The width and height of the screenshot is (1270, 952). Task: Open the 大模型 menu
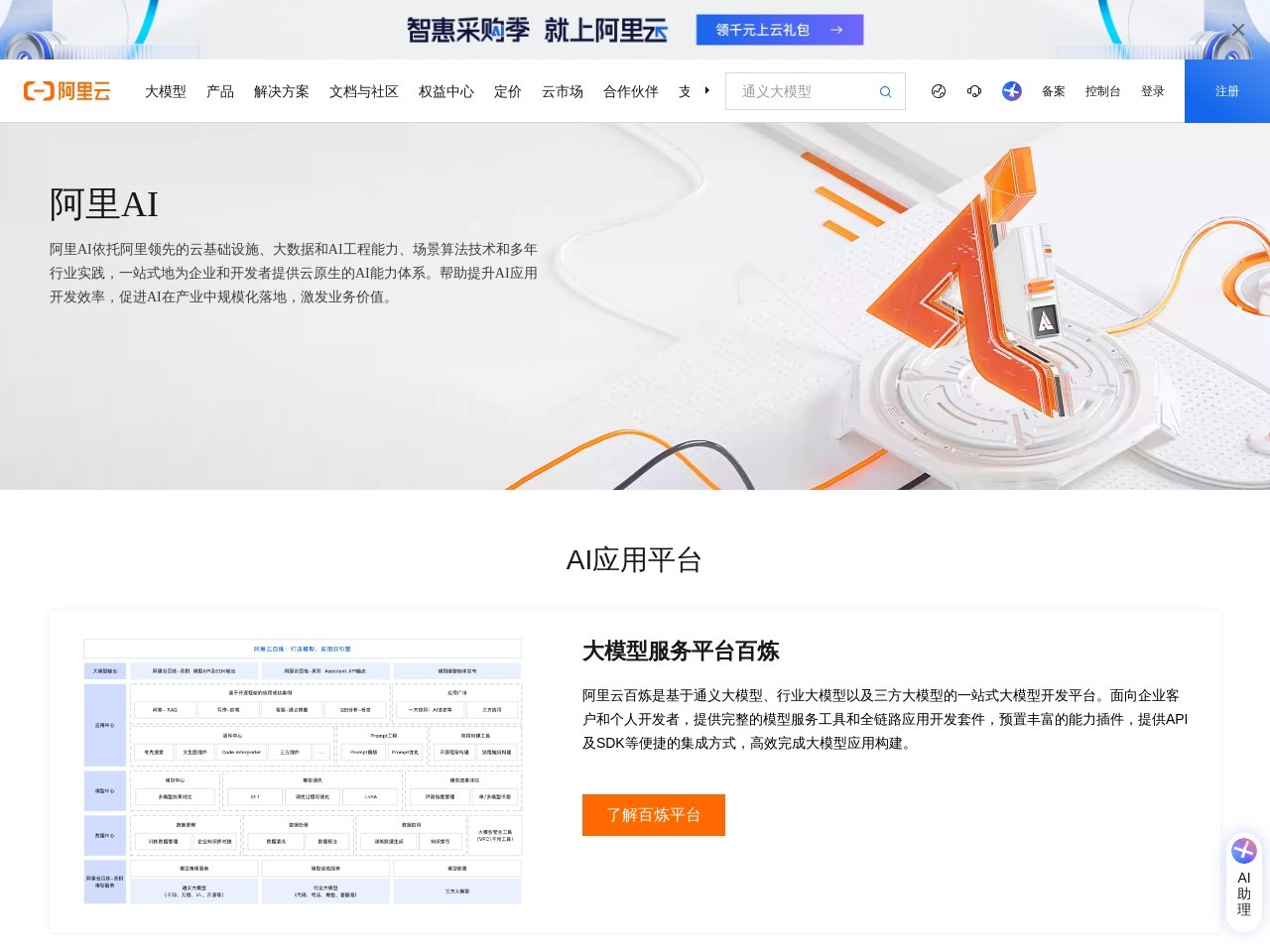coord(166,91)
